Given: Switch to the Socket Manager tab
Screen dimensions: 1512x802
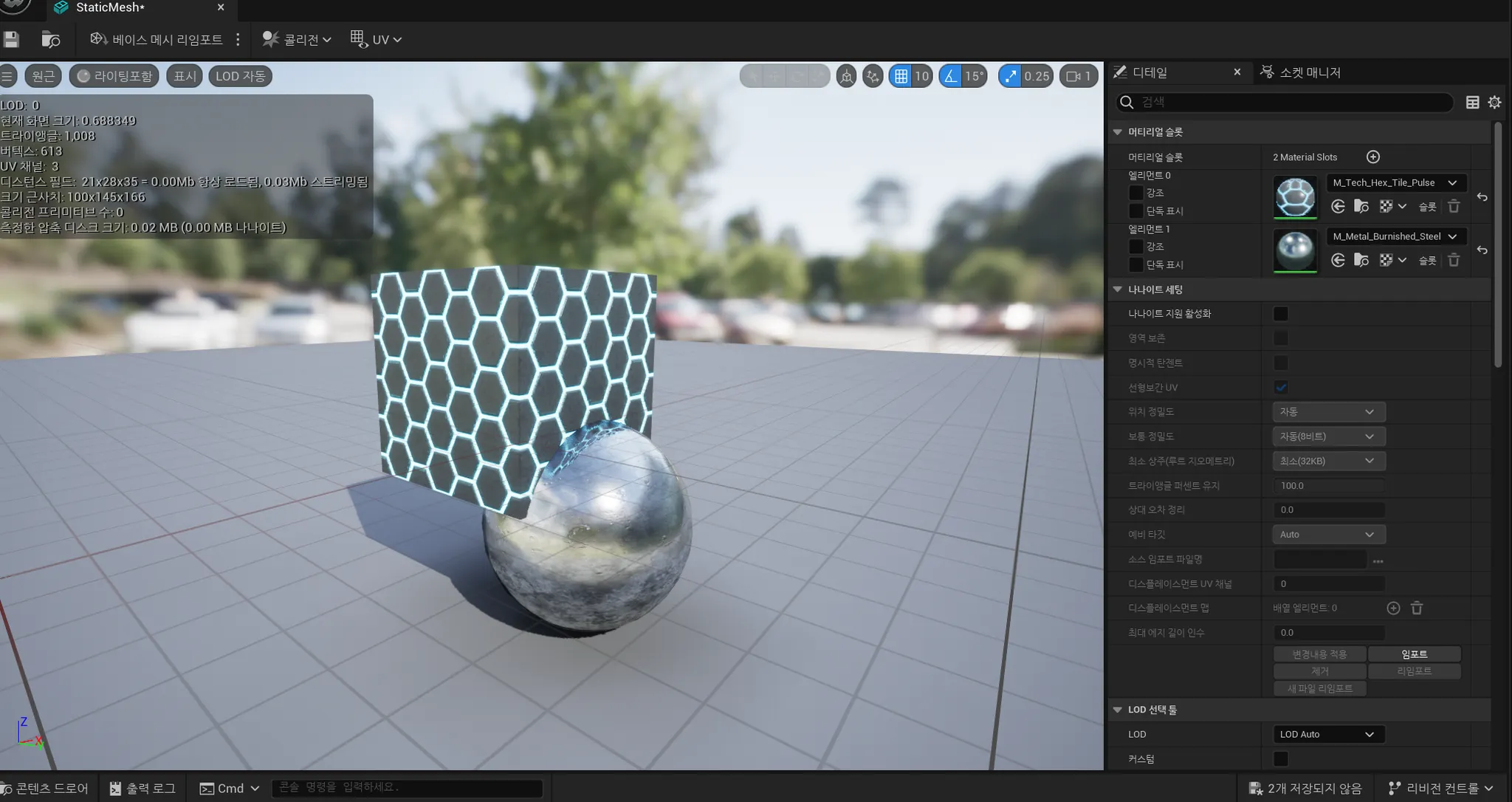Looking at the screenshot, I should pyautogui.click(x=1301, y=72).
